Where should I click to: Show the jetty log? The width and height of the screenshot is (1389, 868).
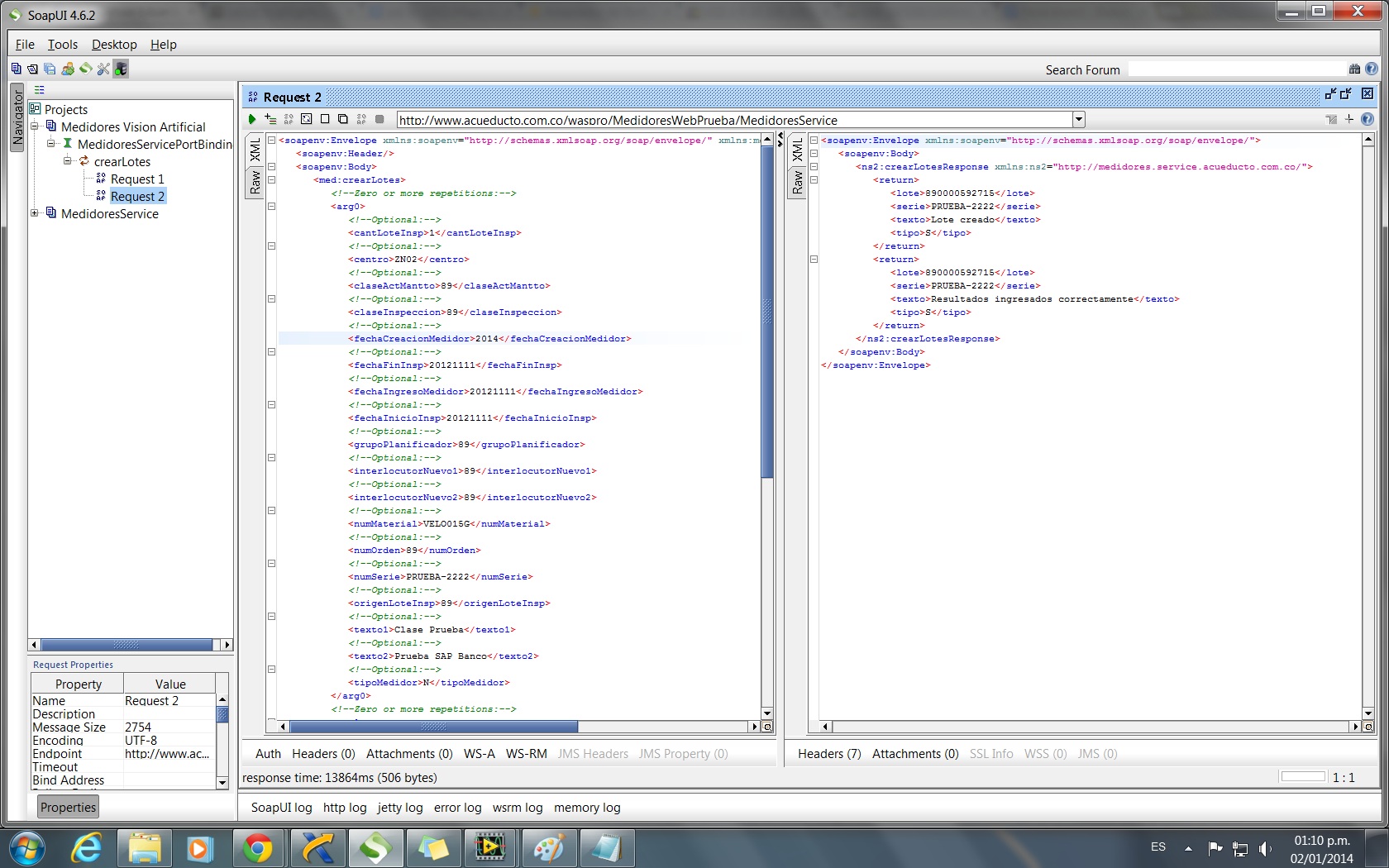[x=400, y=808]
